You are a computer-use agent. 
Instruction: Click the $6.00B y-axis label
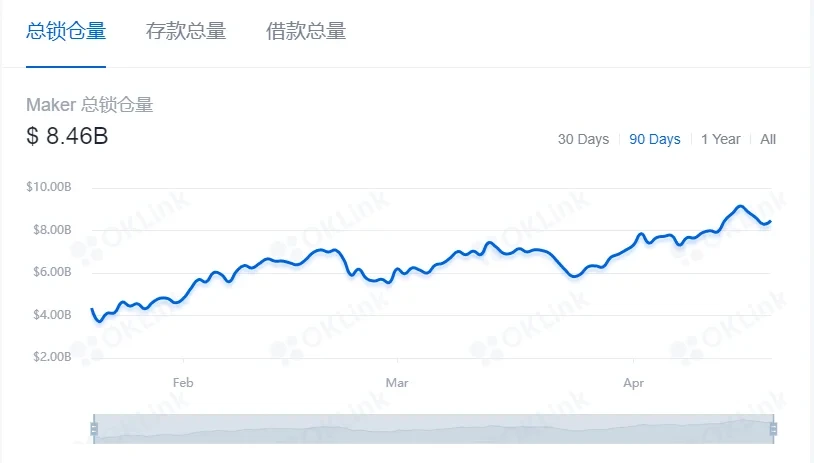click(x=50, y=272)
